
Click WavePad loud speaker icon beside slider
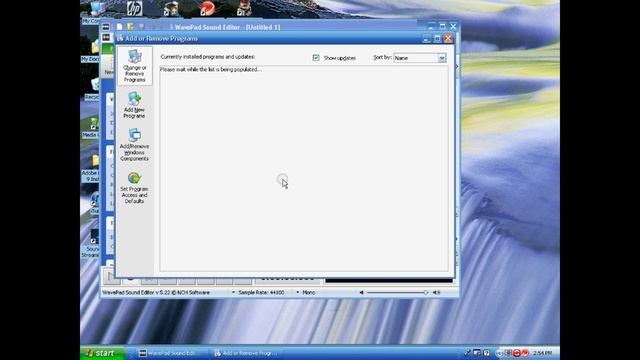[x=436, y=292]
